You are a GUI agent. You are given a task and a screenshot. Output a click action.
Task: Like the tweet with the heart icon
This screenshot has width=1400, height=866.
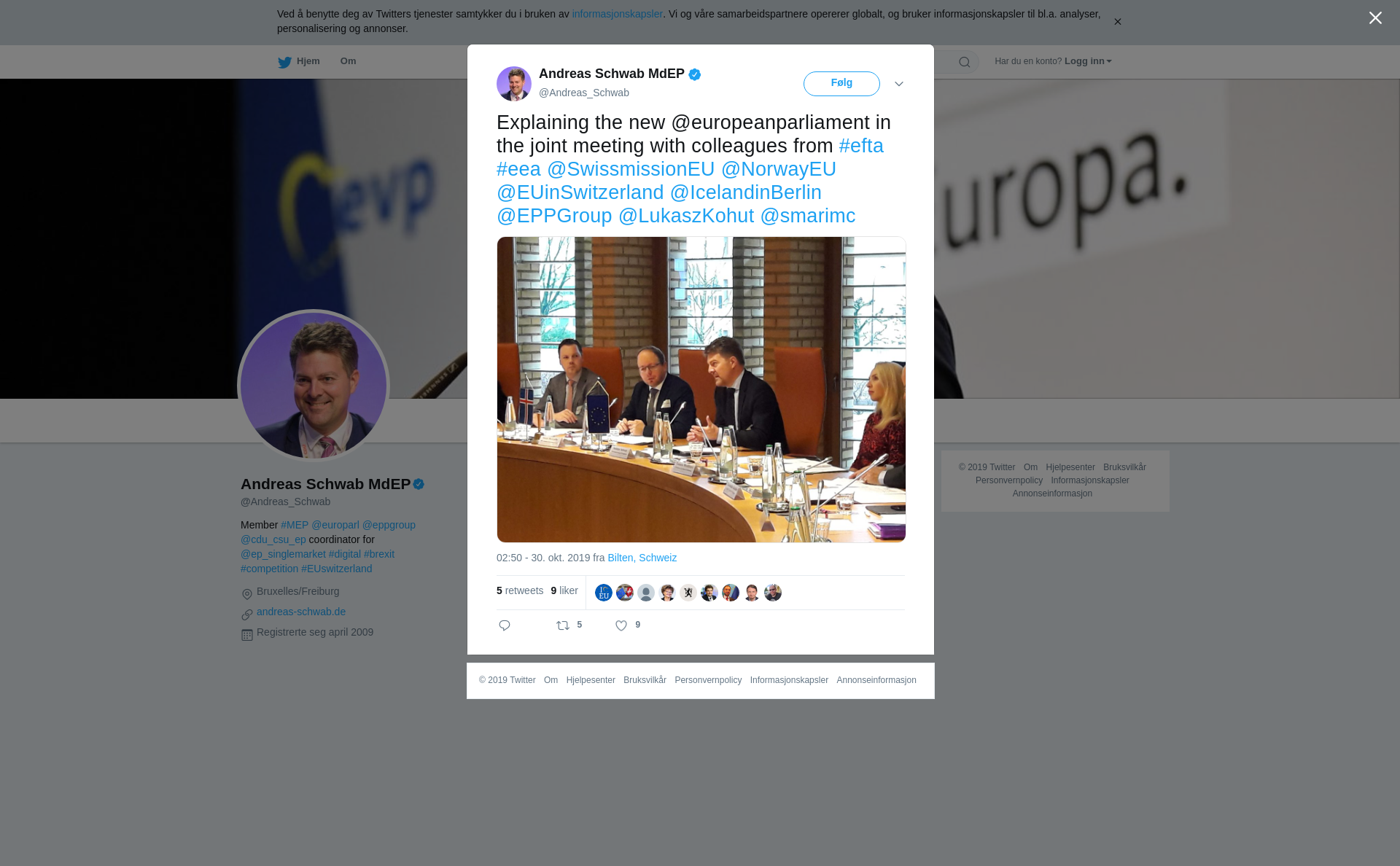point(621,625)
